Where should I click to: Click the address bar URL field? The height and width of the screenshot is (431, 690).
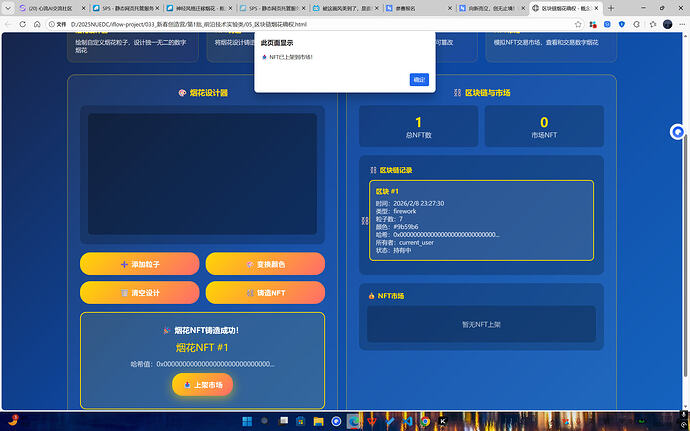coord(200,23)
